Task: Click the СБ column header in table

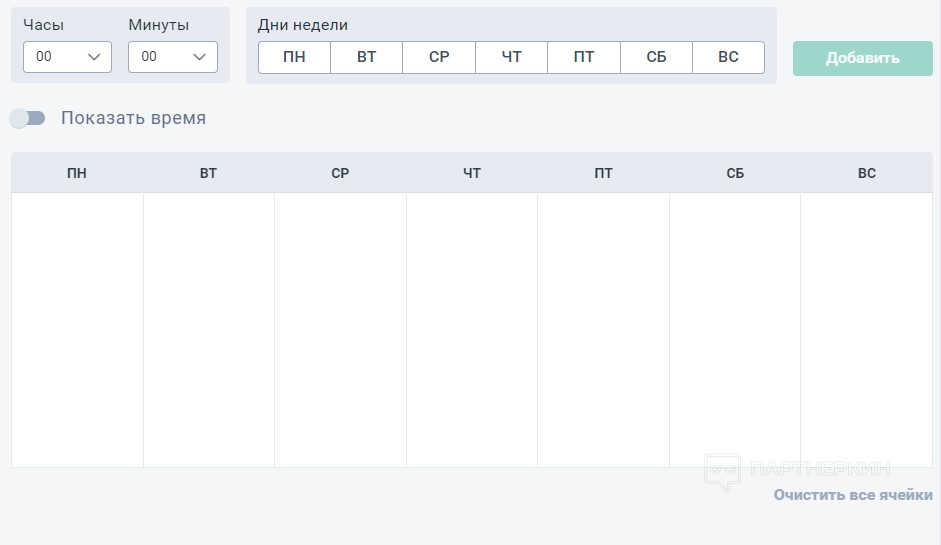Action: click(x=735, y=173)
